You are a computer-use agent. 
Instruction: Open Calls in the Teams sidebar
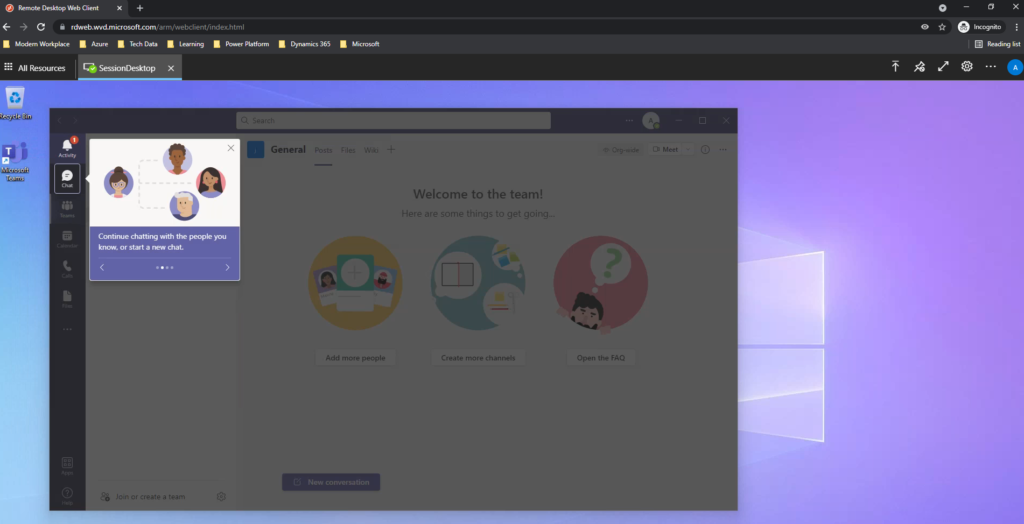click(x=67, y=269)
